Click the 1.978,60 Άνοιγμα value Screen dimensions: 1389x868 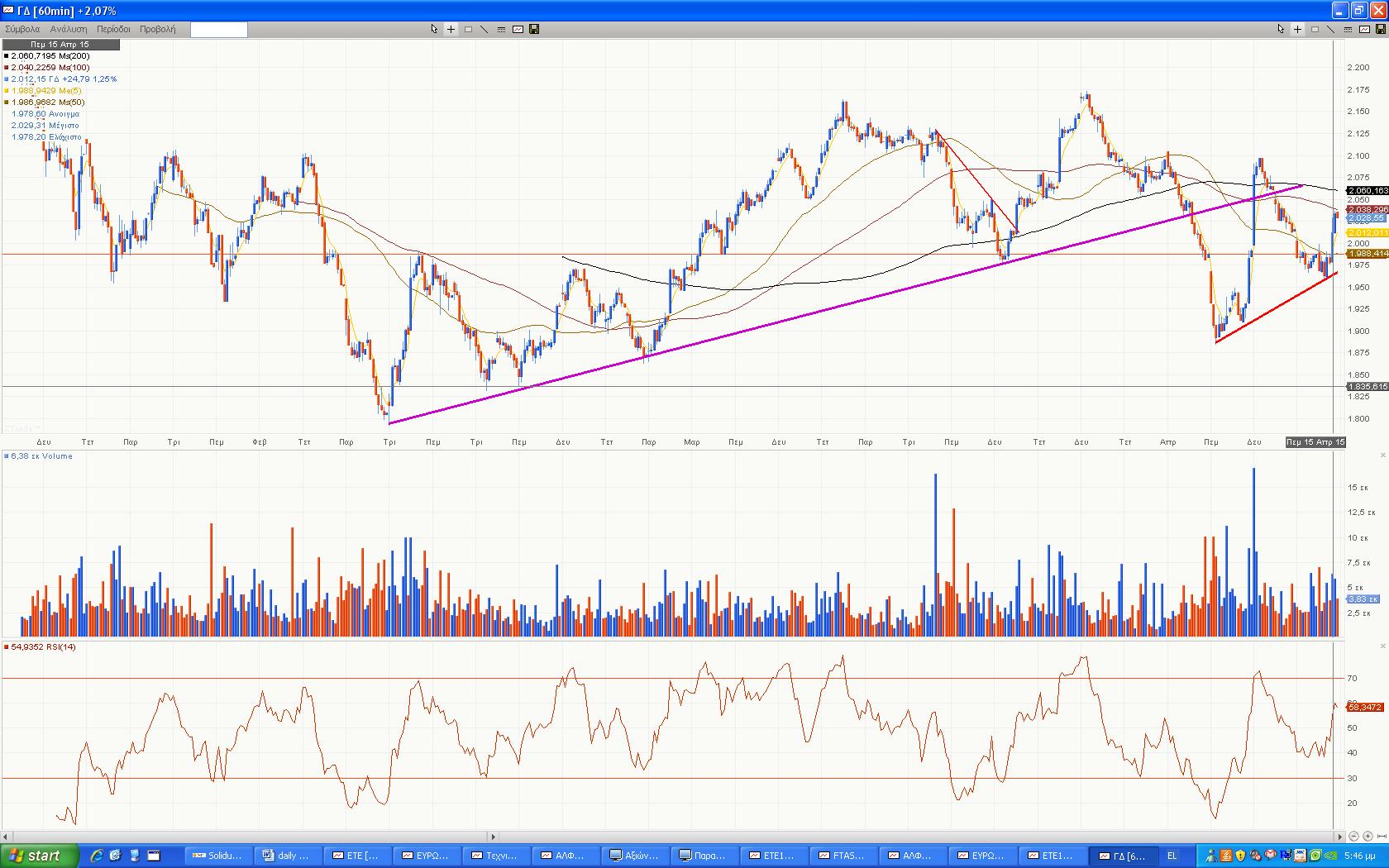coord(45,114)
